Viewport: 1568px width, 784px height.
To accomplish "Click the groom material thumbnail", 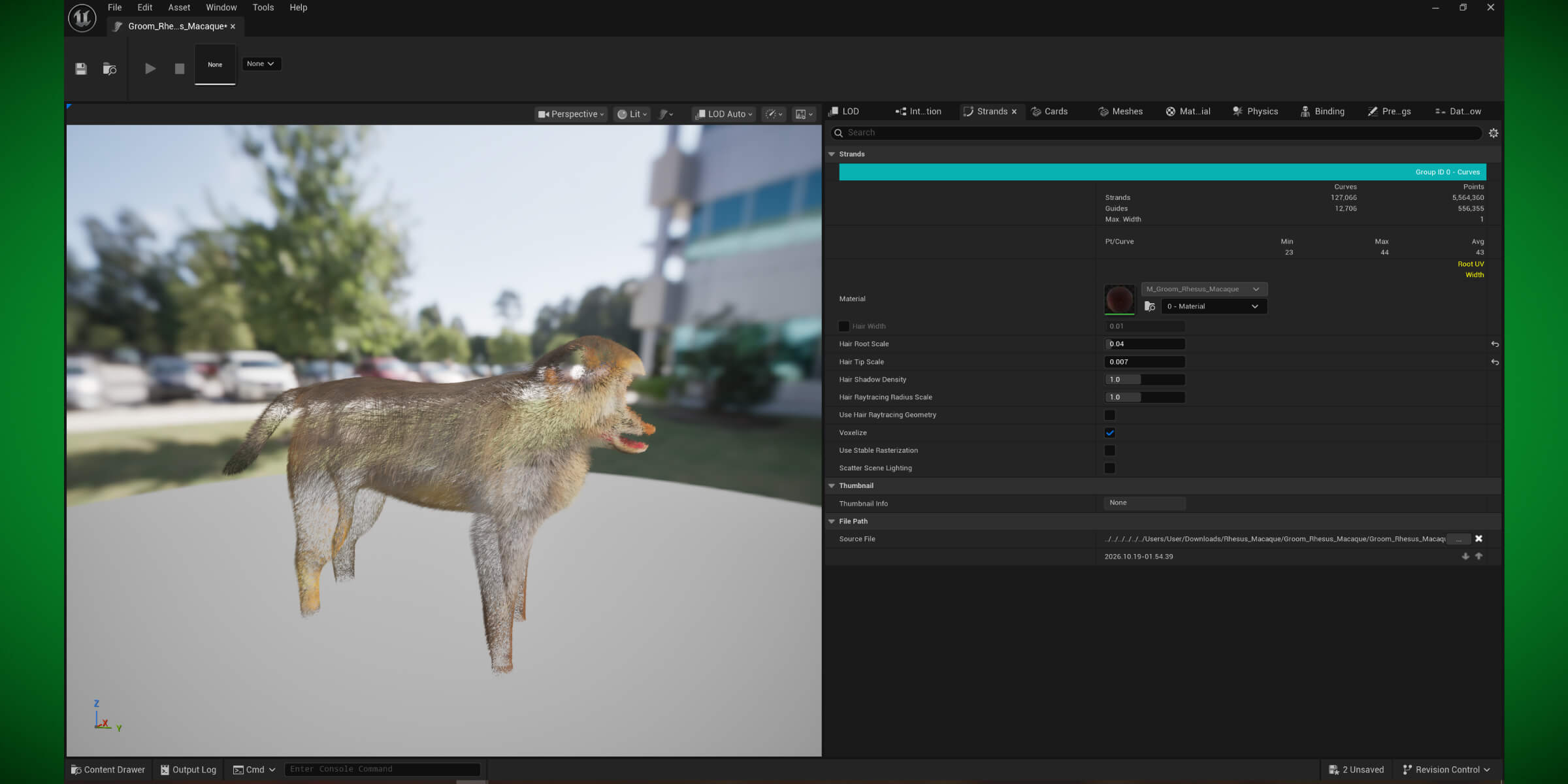I will tap(1119, 299).
